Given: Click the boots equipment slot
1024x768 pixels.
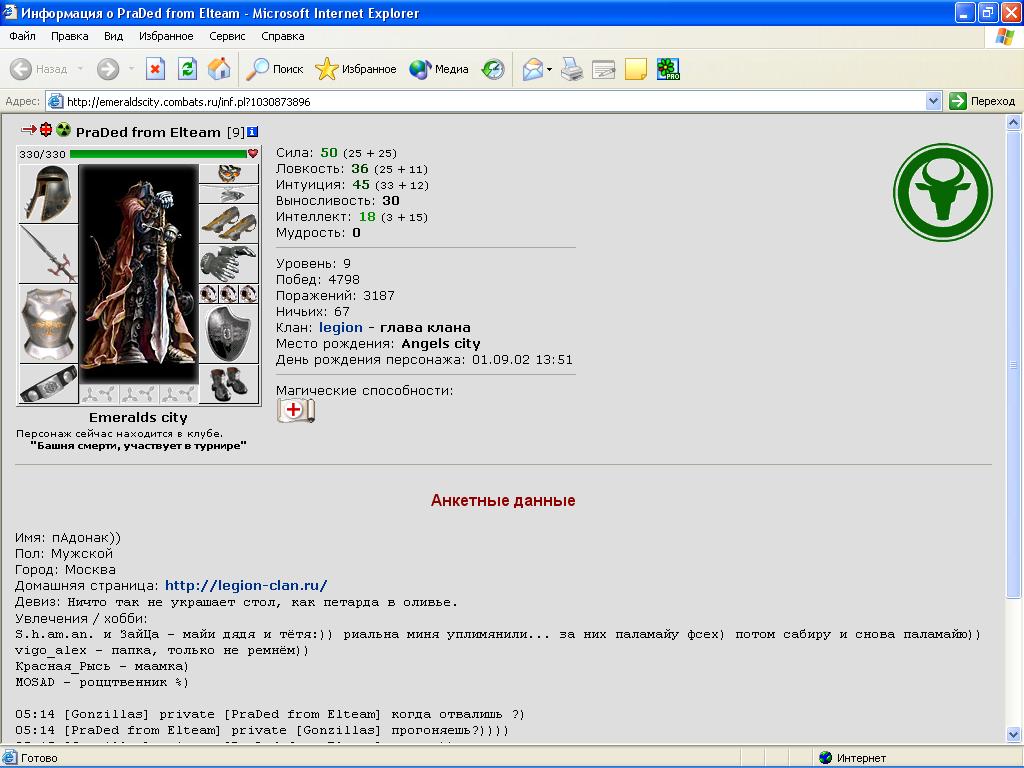Looking at the screenshot, I should 229,384.
